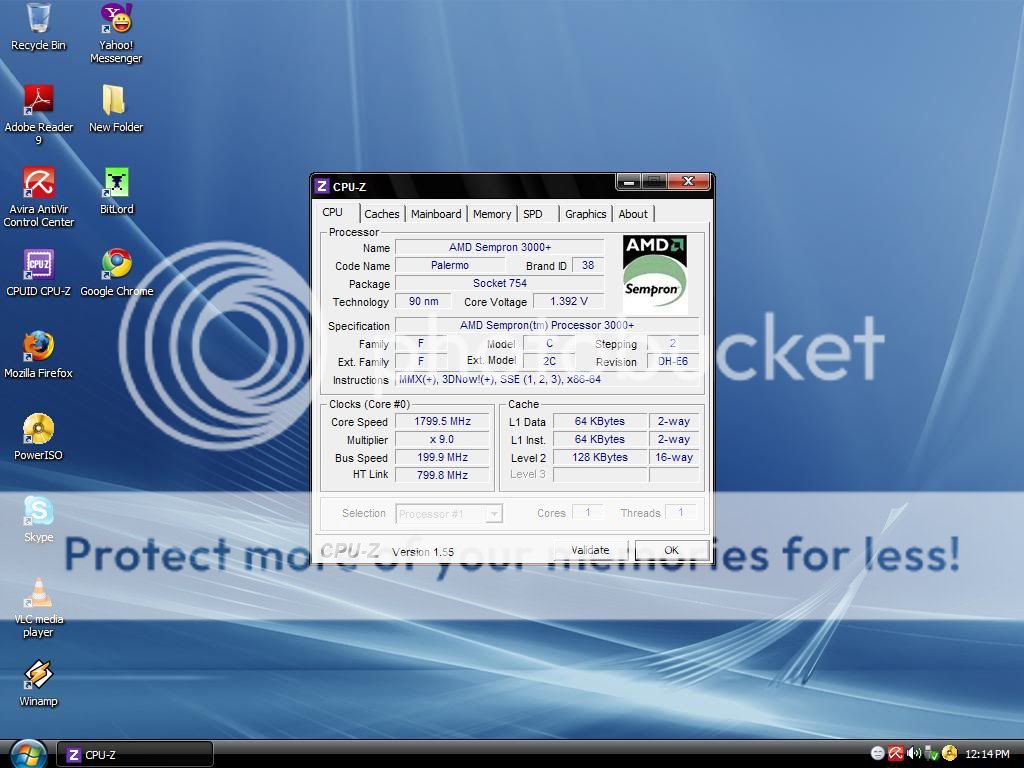Click the L1 Inst. size '64 KBytes'

coord(600,440)
